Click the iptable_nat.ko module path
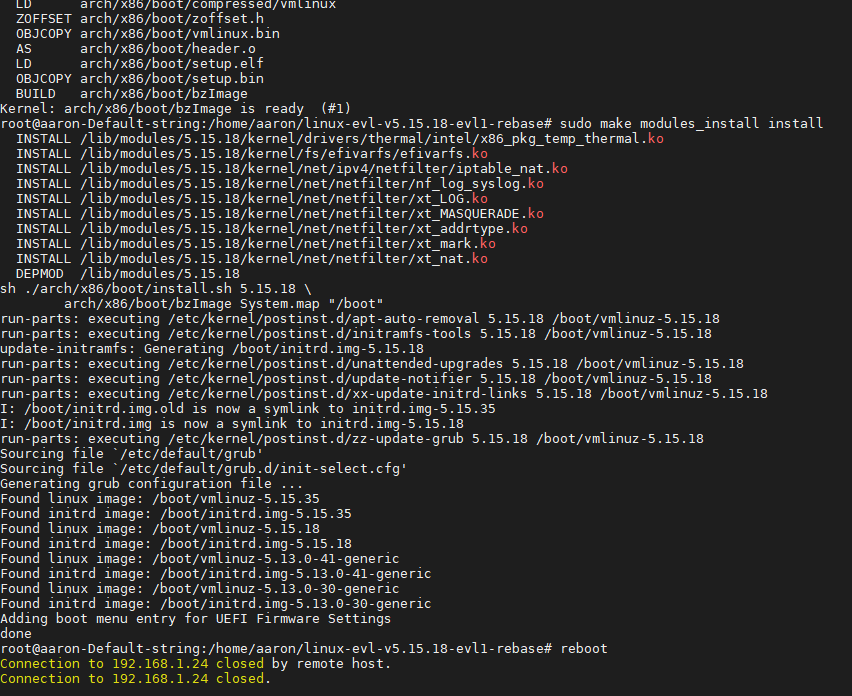 point(324,168)
